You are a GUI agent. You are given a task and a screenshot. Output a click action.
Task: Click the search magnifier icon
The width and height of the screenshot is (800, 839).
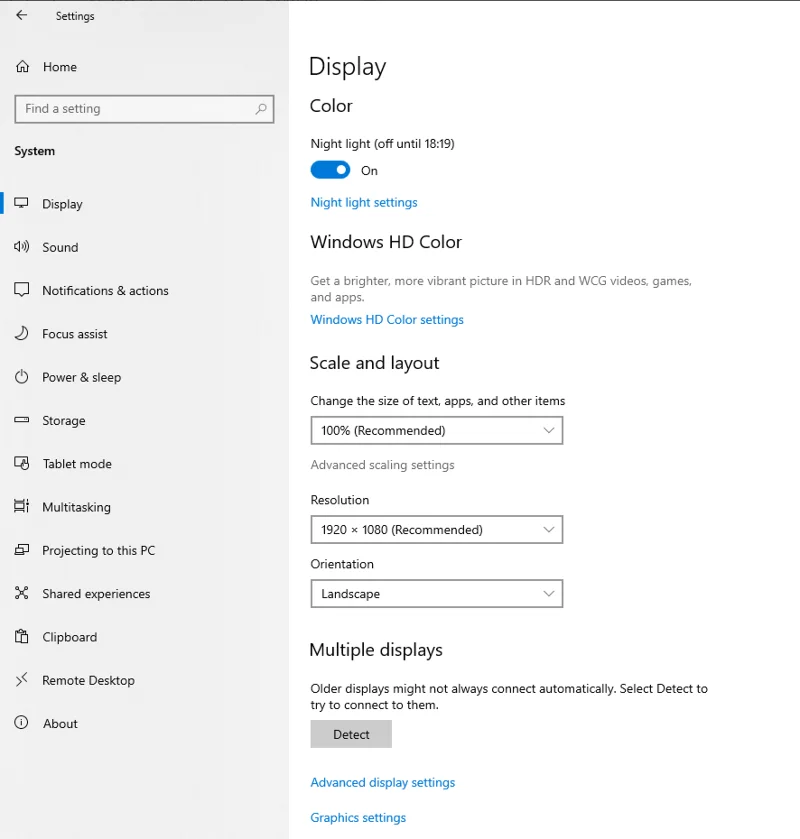click(261, 109)
